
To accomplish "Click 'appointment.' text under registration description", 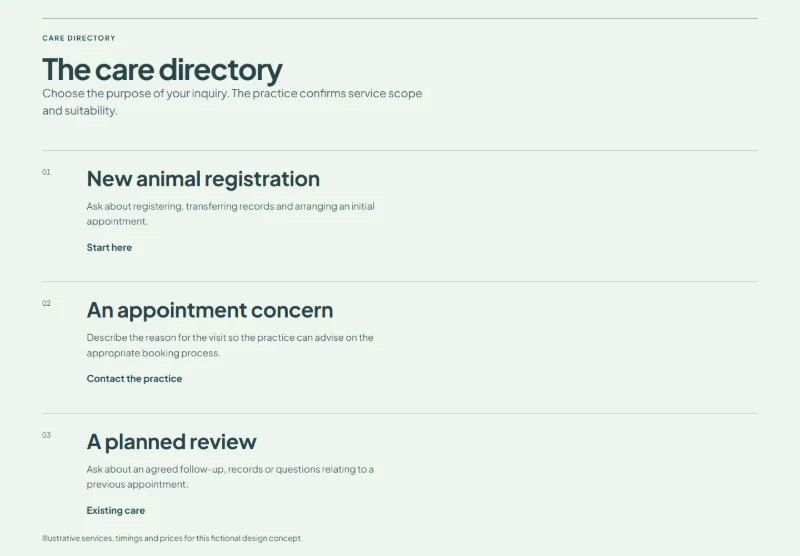I will 117,221.
